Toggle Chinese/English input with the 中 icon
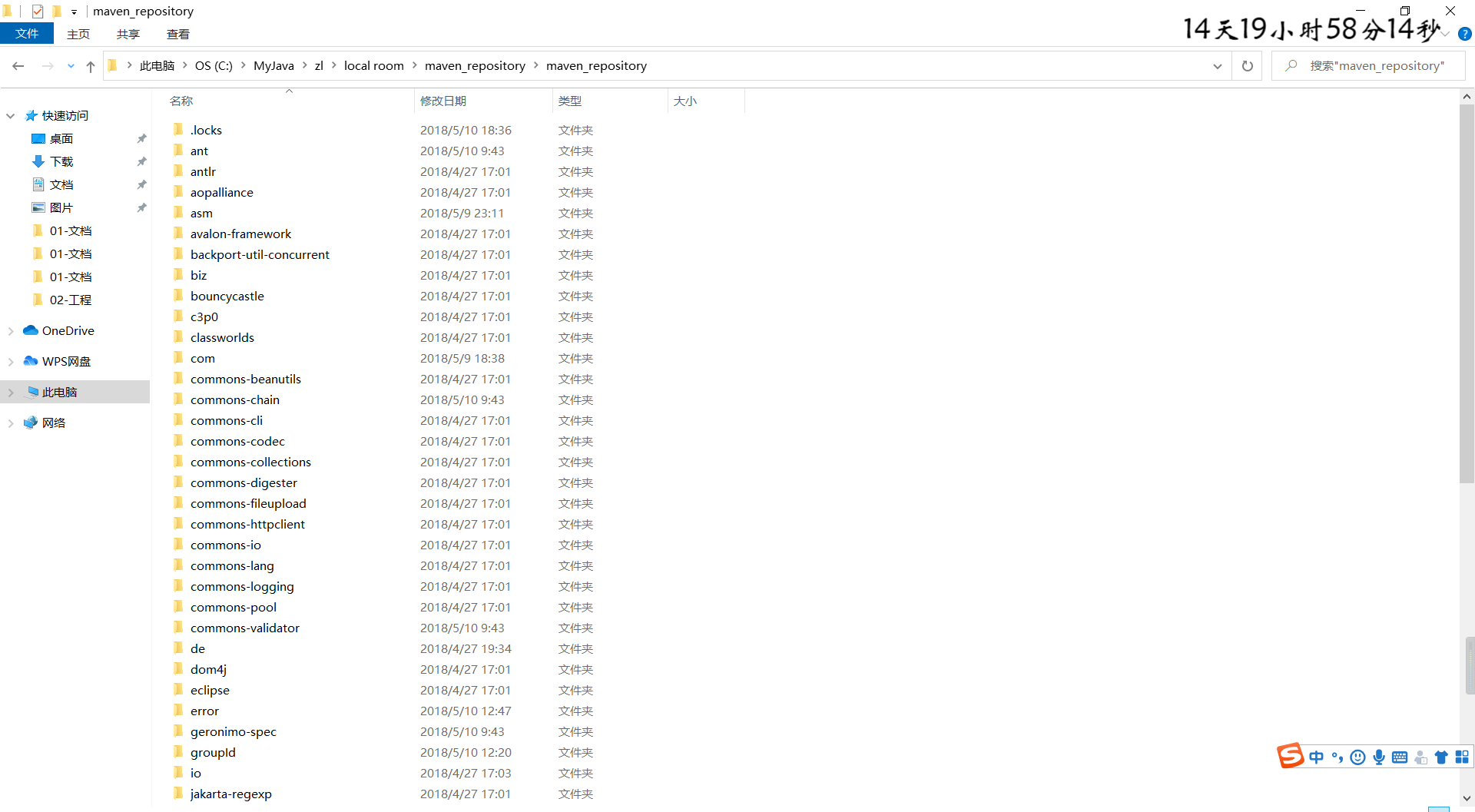Viewport: 1475px width, 812px height. 1316,757
